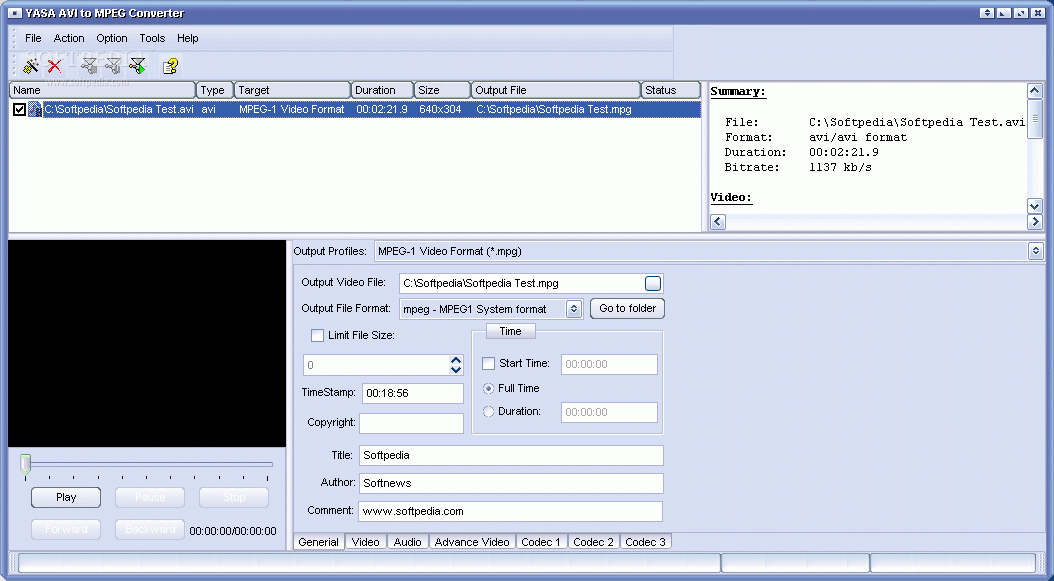
Task: Click the first greyed-out funnel toolbar icon
Action: click(89, 66)
